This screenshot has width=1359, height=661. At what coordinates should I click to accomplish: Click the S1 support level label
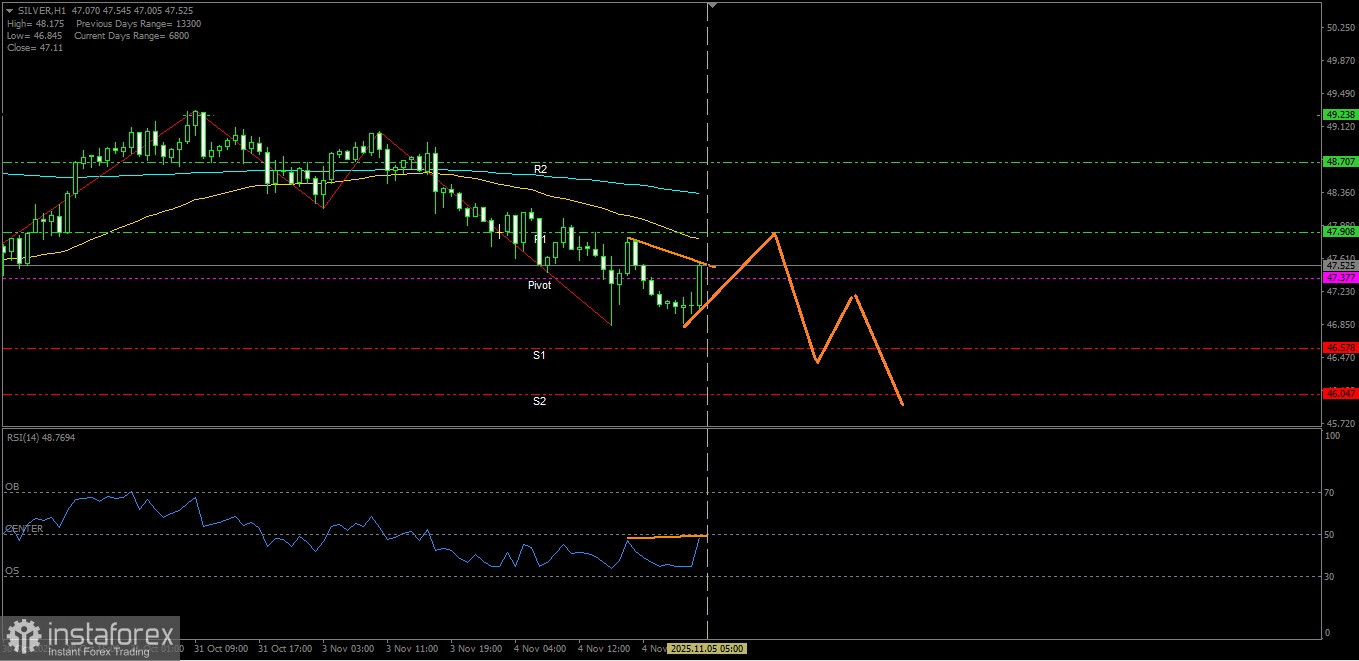tap(539, 355)
